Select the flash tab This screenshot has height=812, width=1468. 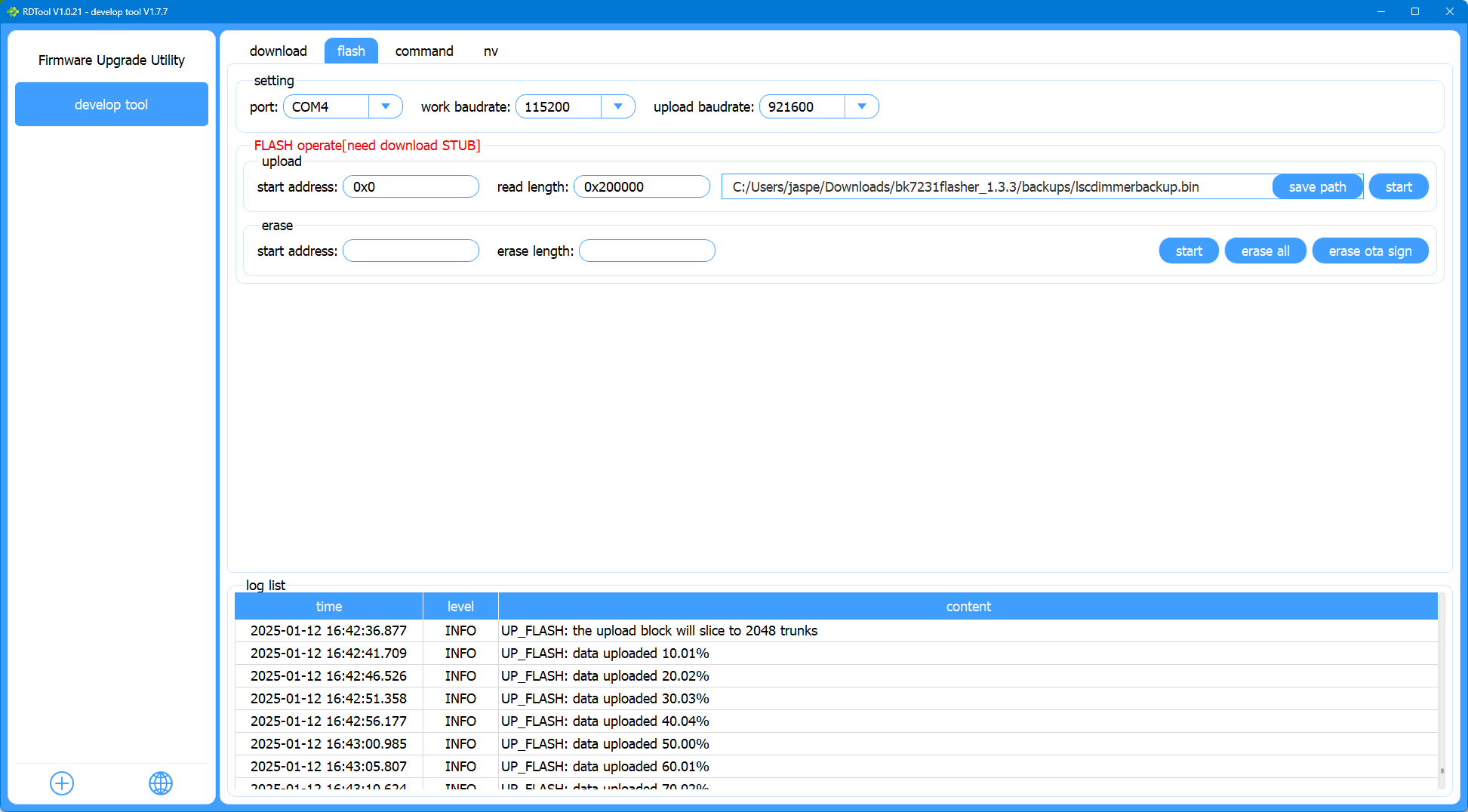tap(351, 51)
